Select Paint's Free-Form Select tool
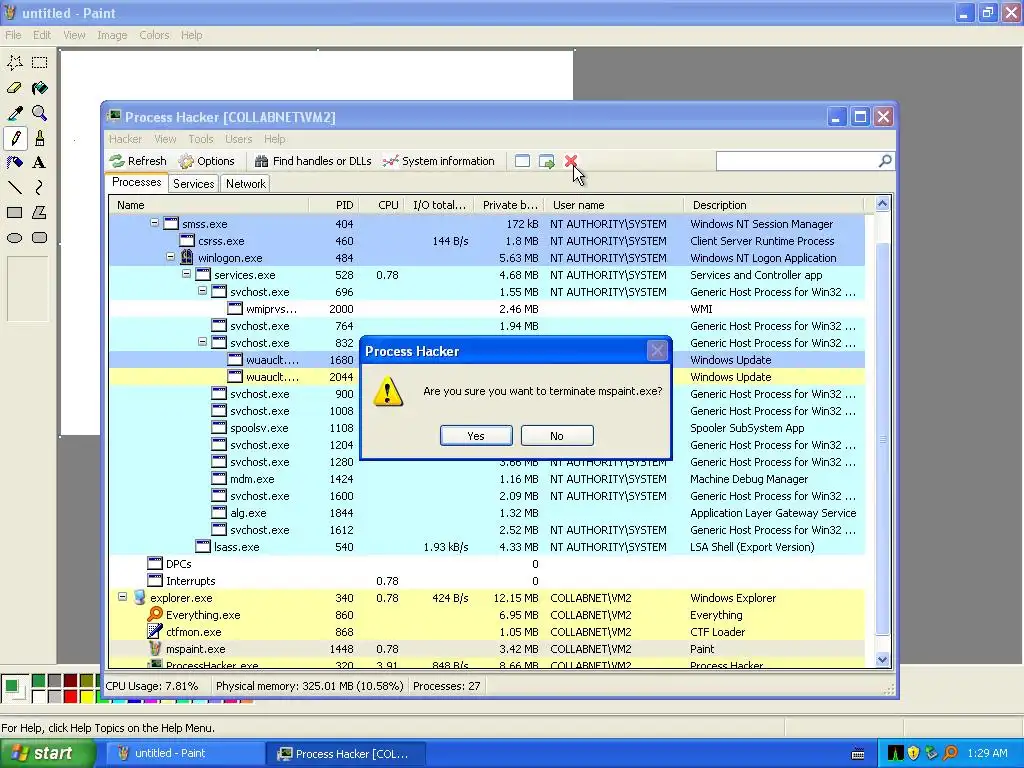This screenshot has height=768, width=1024. click(x=15, y=63)
